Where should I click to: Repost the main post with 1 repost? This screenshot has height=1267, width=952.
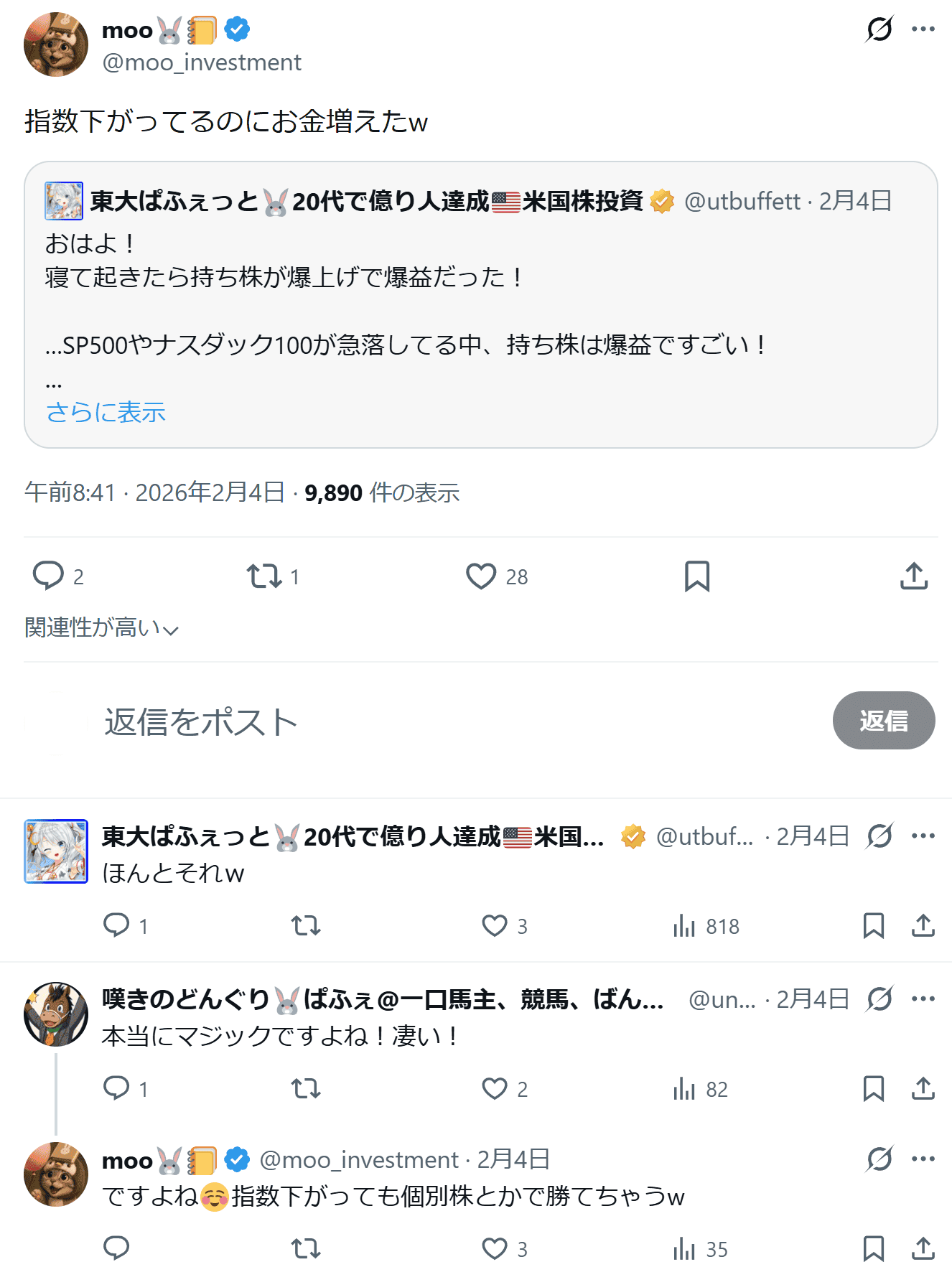264,576
